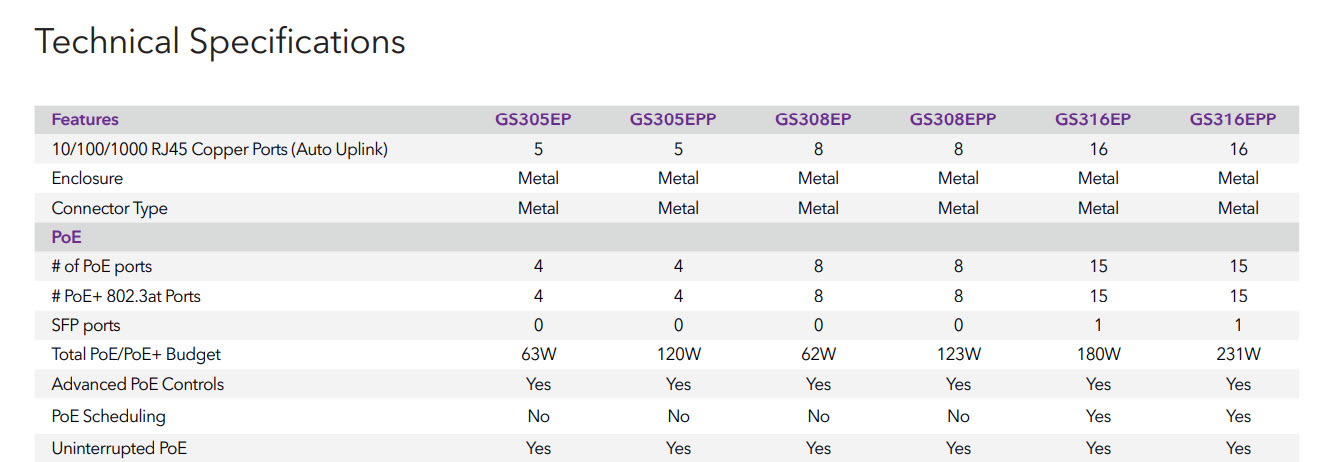Click the Features header label
This screenshot has width=1338, height=462.
85,120
